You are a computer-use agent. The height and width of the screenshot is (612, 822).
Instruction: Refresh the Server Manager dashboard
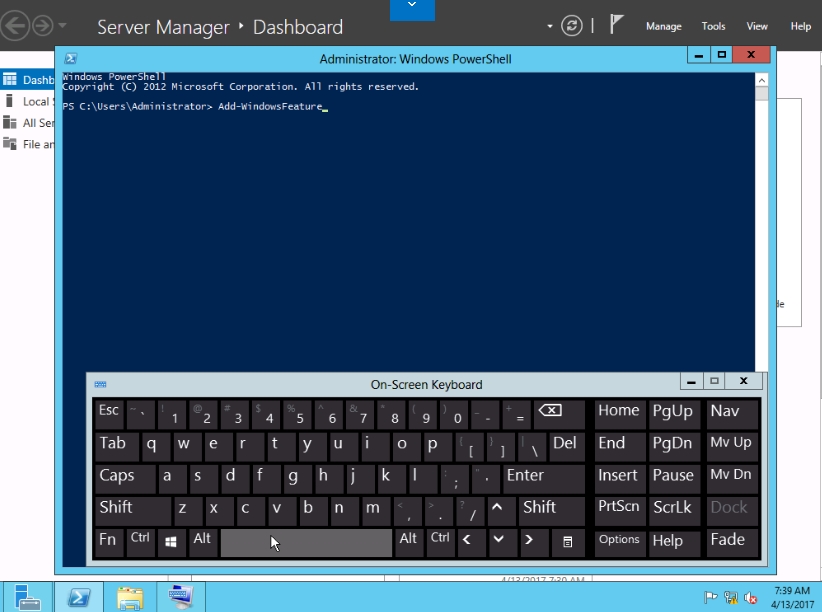(571, 26)
